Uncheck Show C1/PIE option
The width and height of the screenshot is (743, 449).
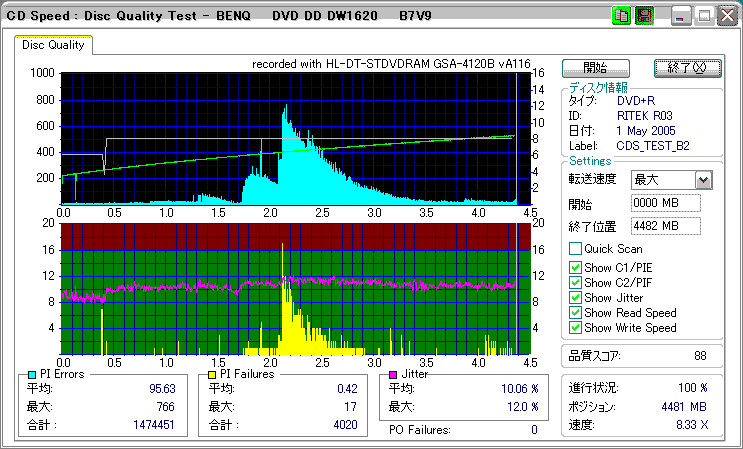(x=575, y=267)
